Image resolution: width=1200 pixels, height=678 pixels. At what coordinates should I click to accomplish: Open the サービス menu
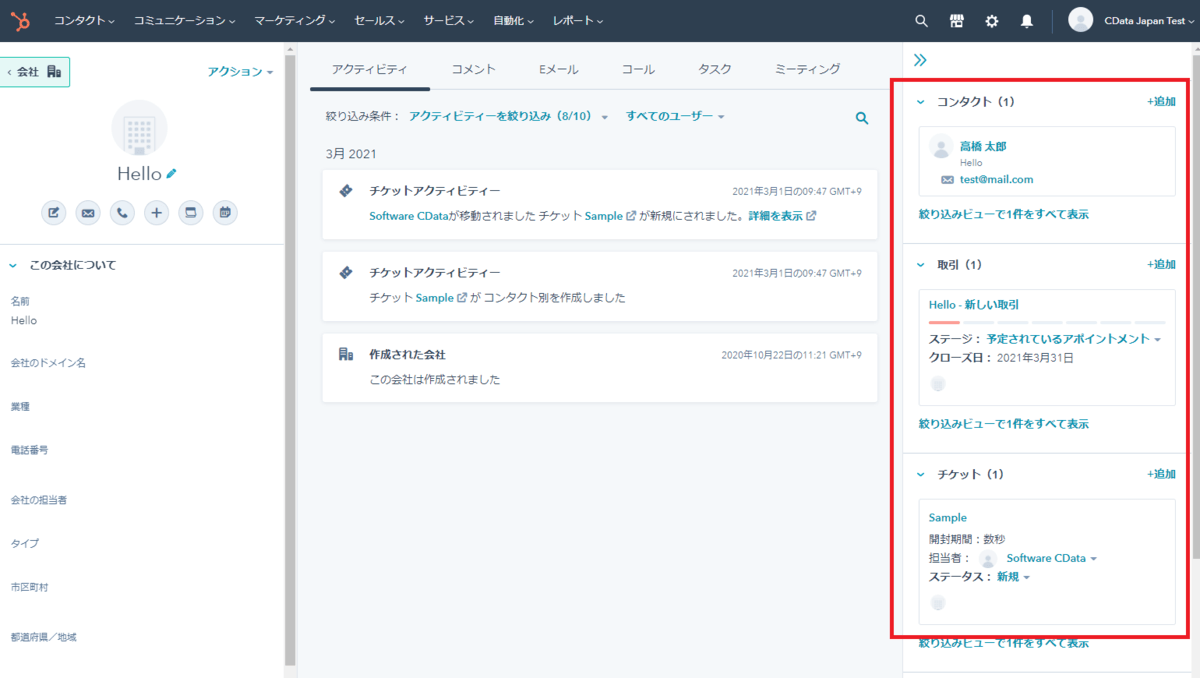(449, 20)
